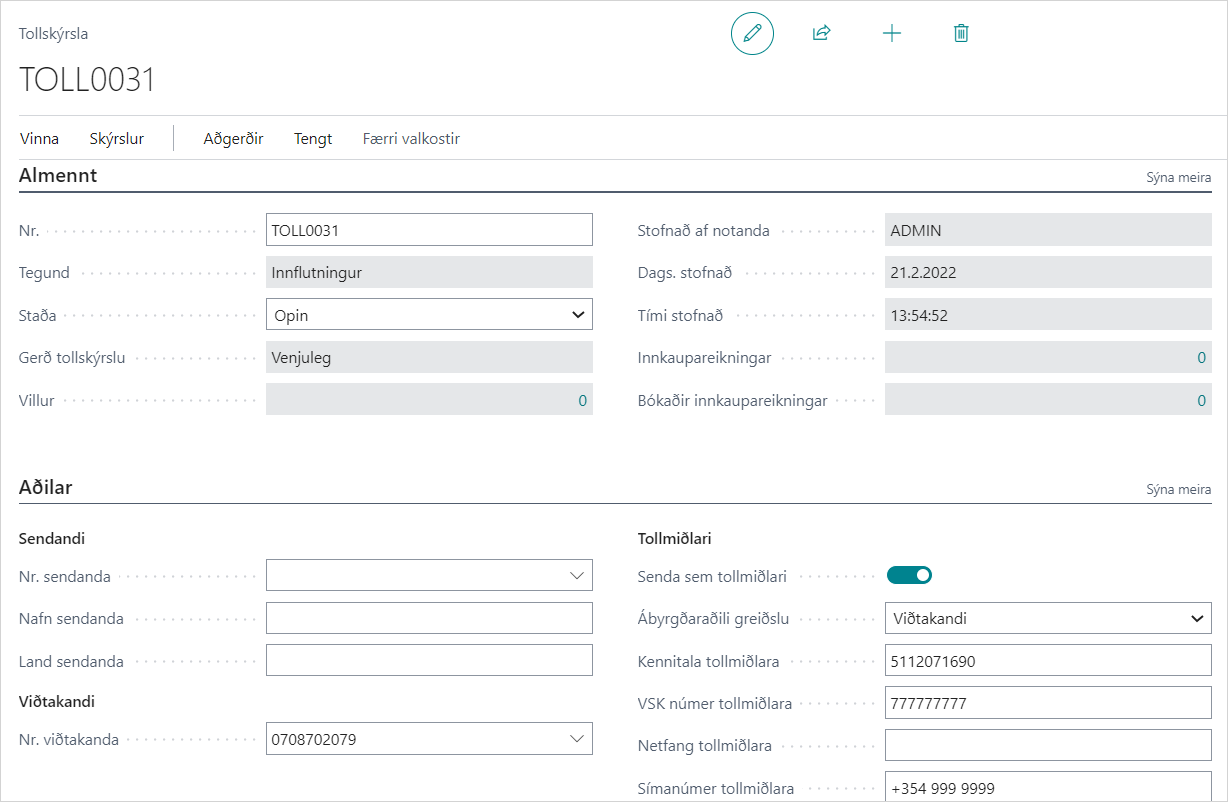Open the Ábyrgðaraðili greiðslu dropdown
1228x802 pixels.
point(1196,618)
